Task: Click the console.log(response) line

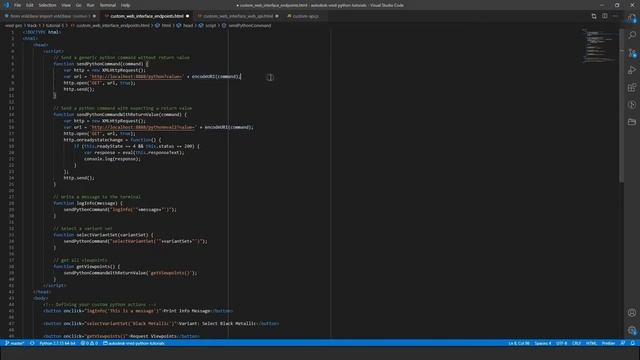Action: pos(112,159)
